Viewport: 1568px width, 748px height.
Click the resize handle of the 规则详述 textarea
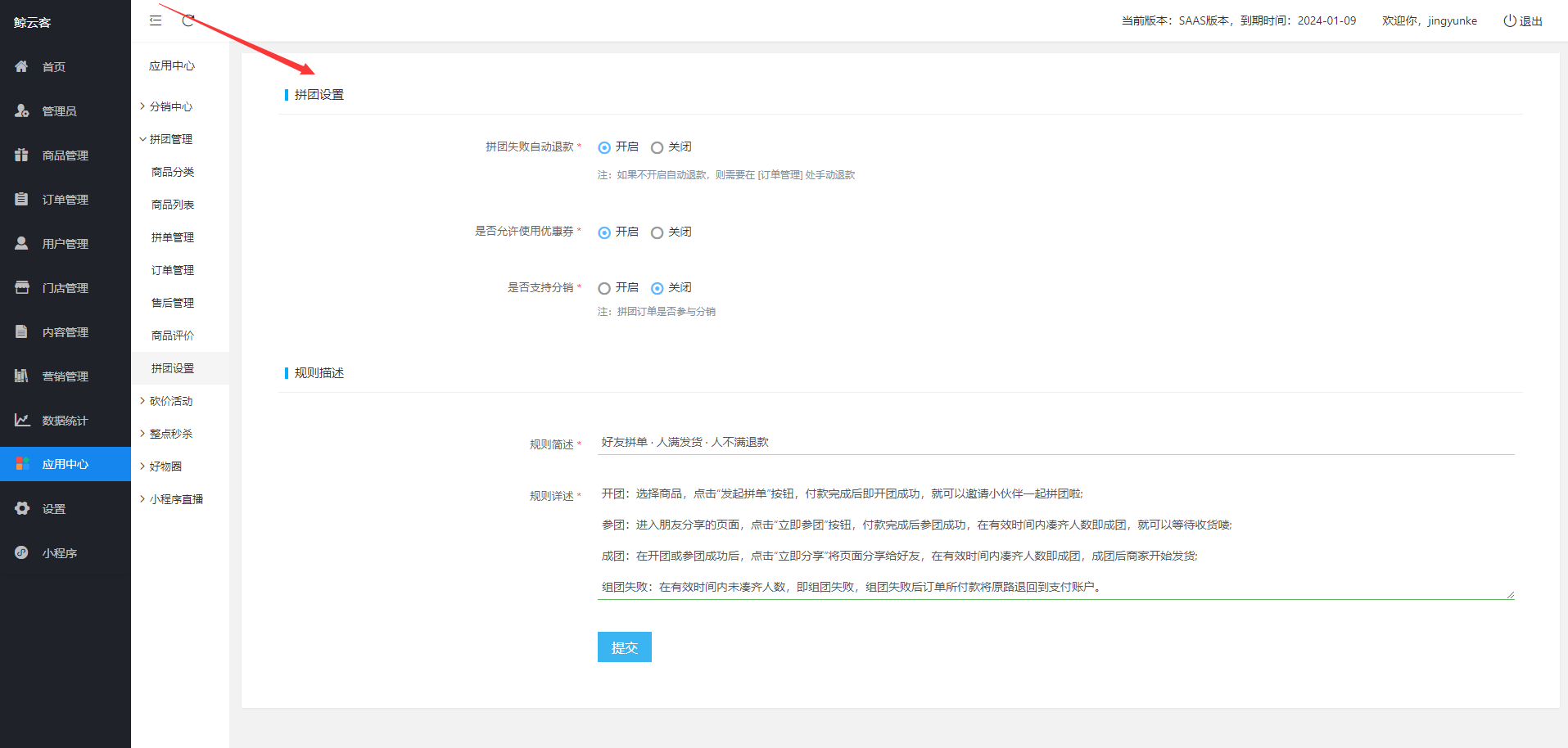[1510, 595]
